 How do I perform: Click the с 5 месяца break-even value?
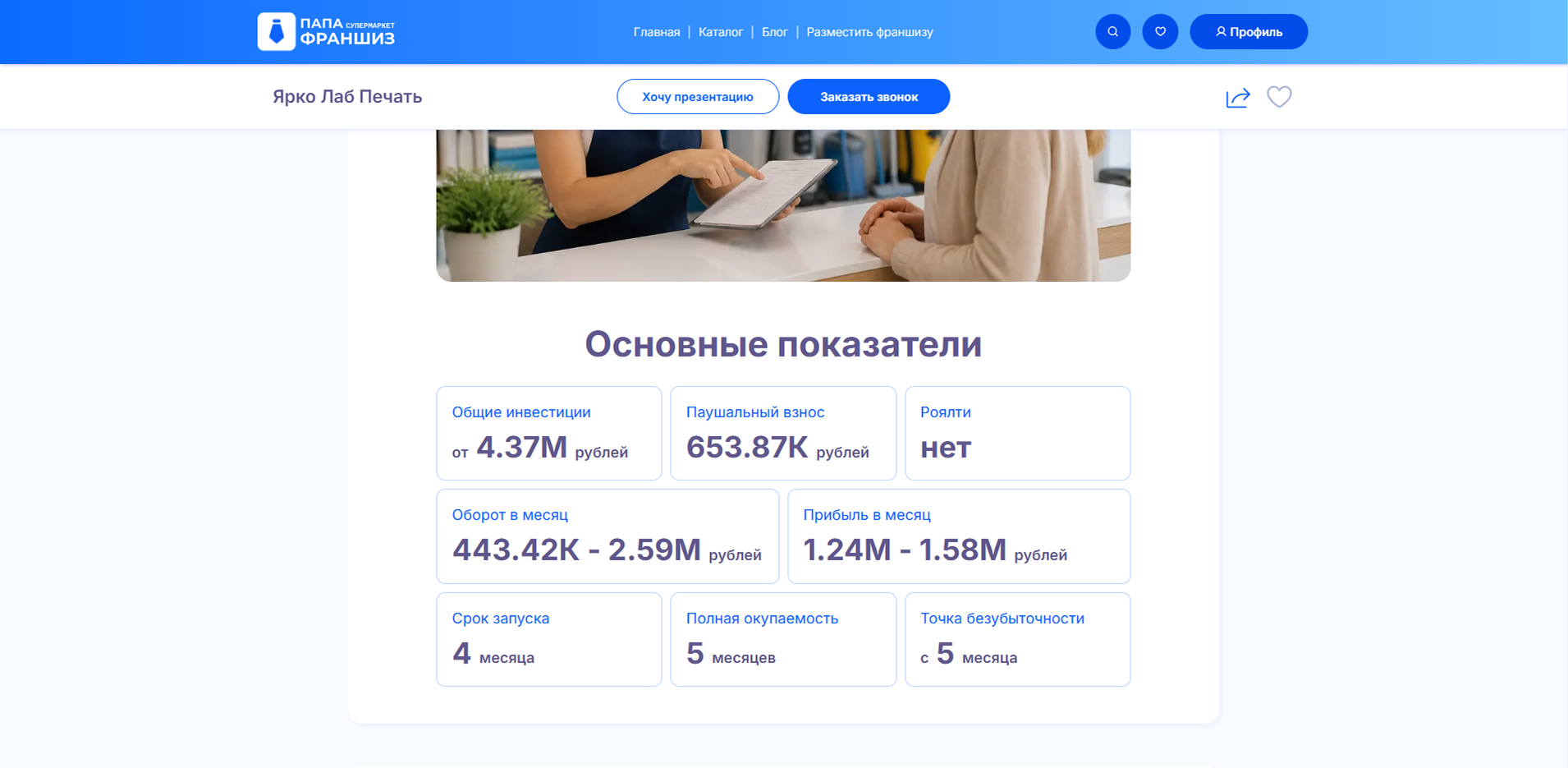point(969,655)
